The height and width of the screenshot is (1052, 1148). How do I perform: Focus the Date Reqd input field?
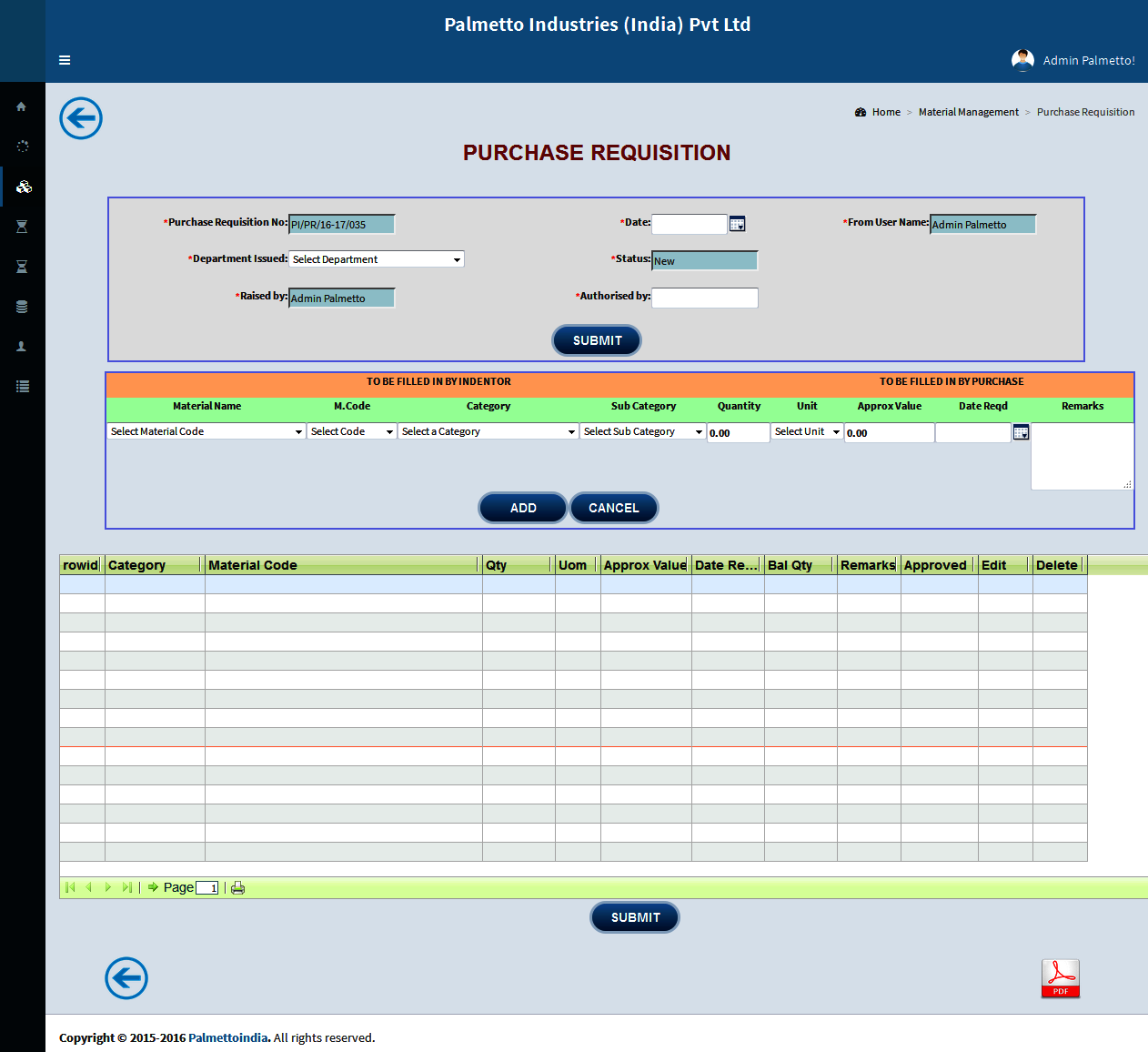pyautogui.click(x=973, y=432)
